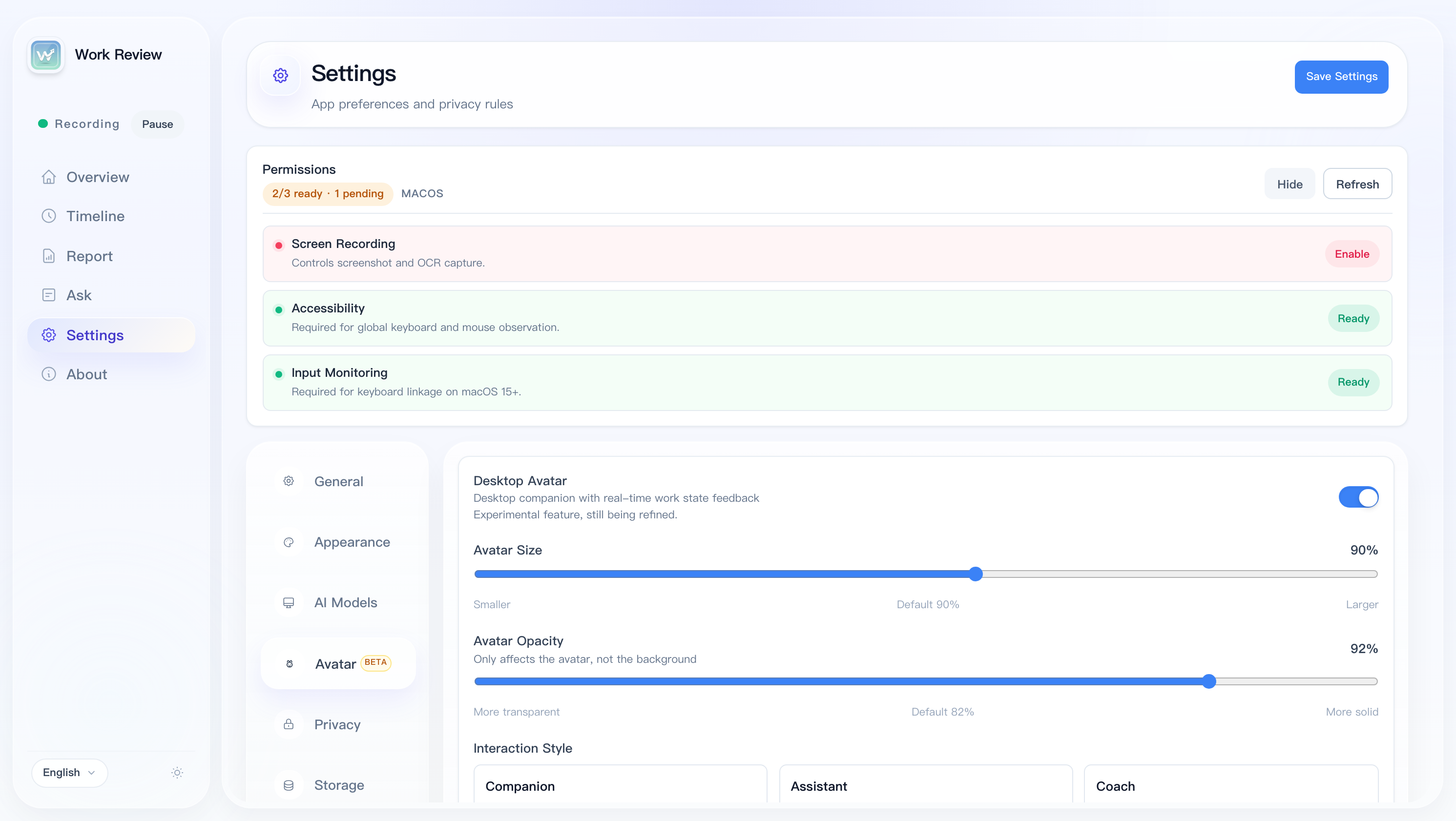Screen dimensions: 1456x821
Task: Open the English language dropdown
Action: pyautogui.click(x=69, y=772)
